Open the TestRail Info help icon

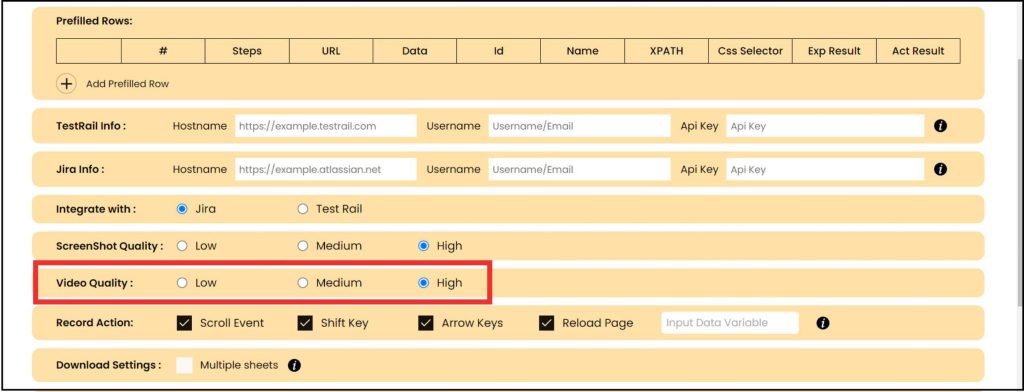tap(940, 126)
